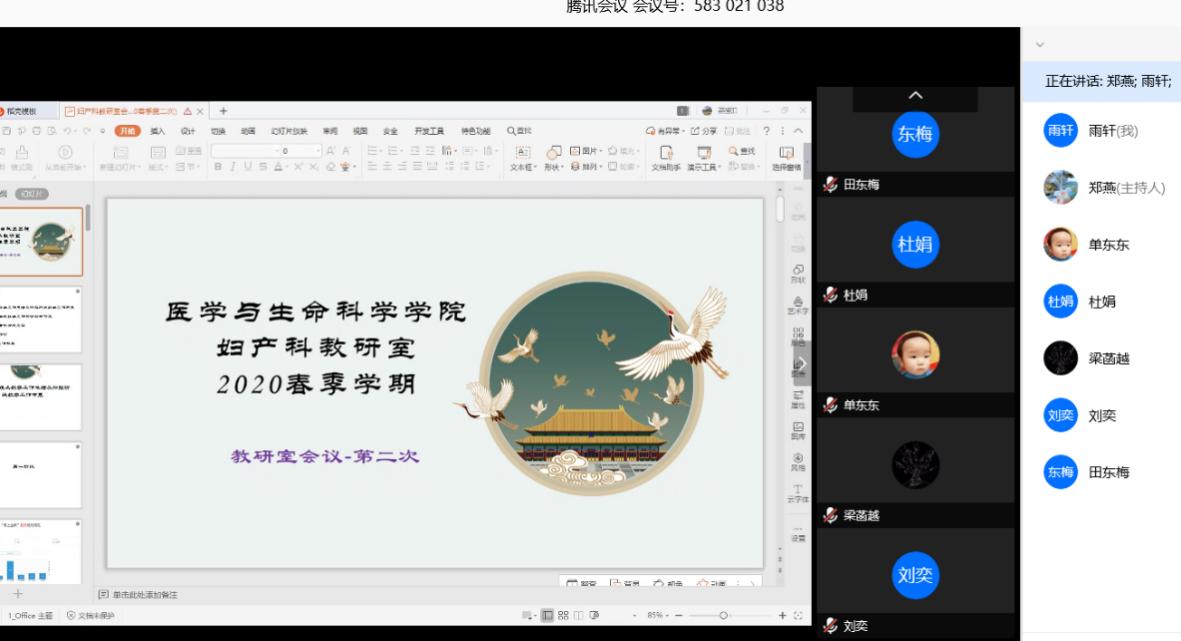Select the first slide thumbnail

pos(41,242)
